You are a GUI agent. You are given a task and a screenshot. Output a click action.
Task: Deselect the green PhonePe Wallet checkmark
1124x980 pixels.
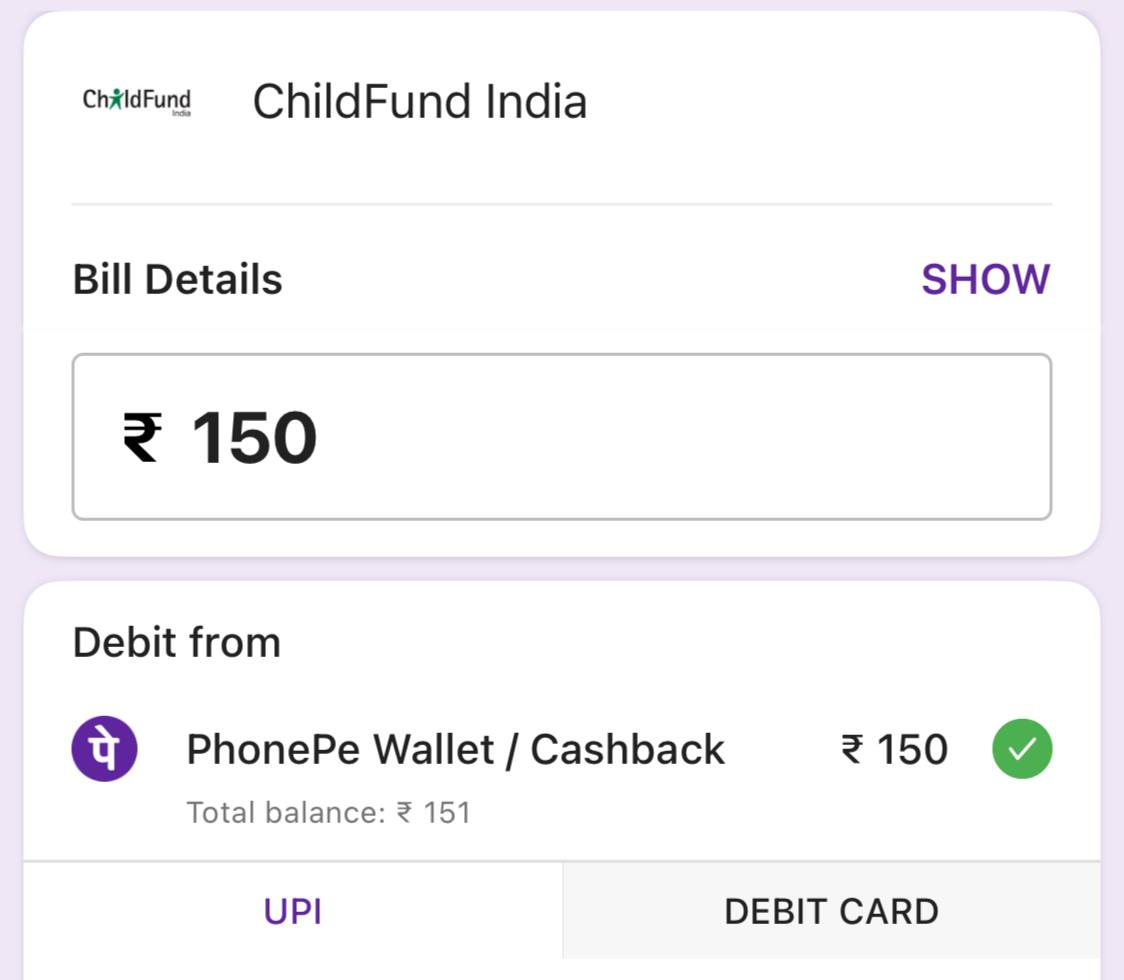coord(1021,749)
